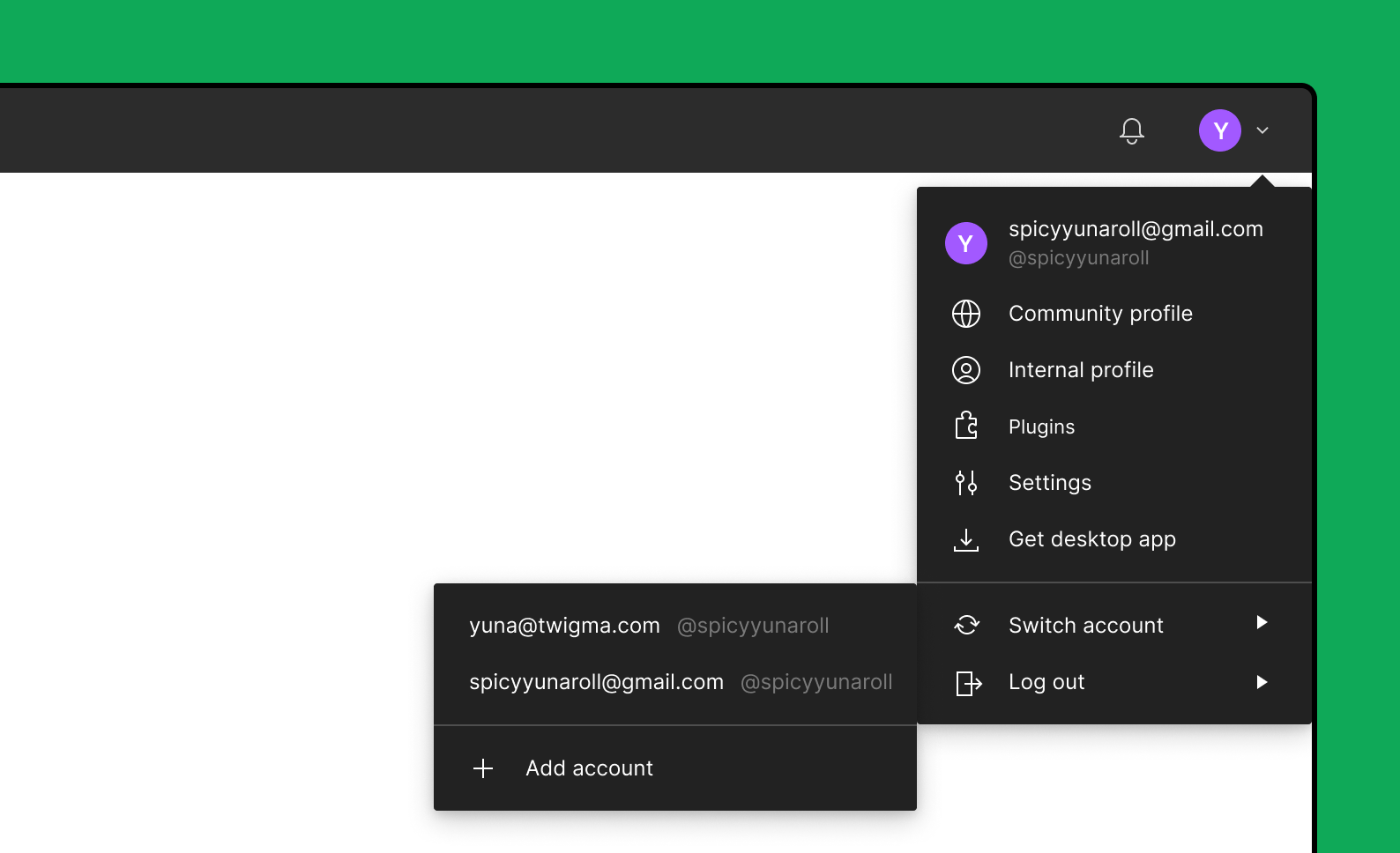Expand Switch account submenu arrow

point(1262,622)
